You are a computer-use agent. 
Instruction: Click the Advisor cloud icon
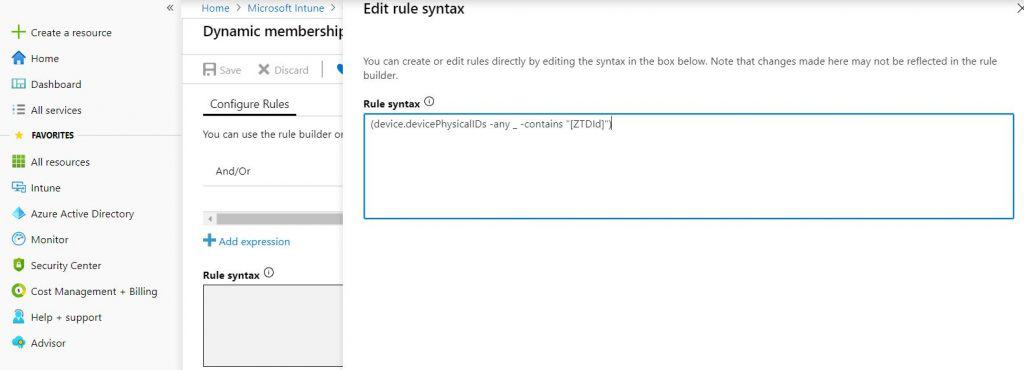coord(19,343)
